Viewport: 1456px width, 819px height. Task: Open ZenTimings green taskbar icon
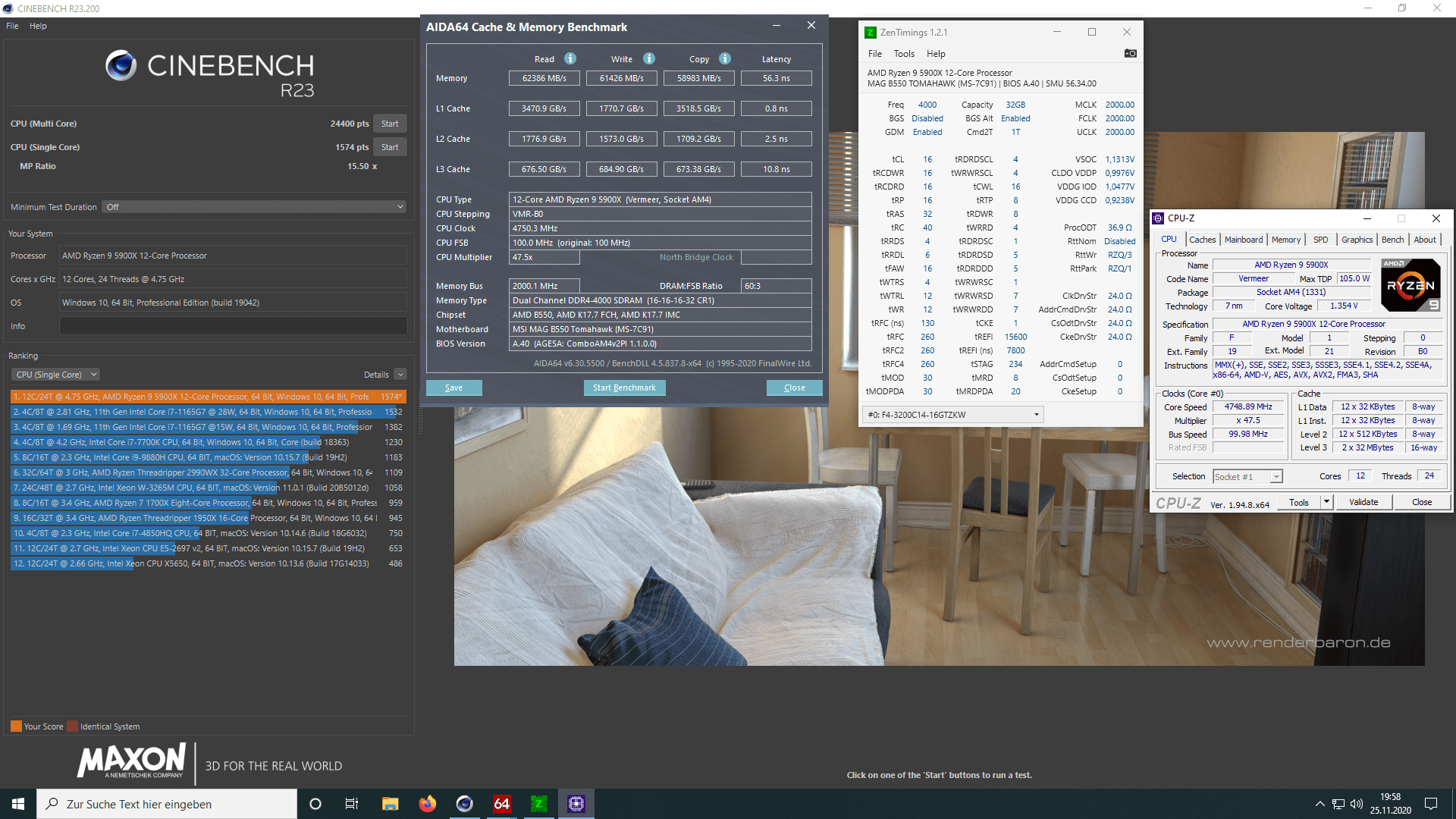click(x=538, y=804)
